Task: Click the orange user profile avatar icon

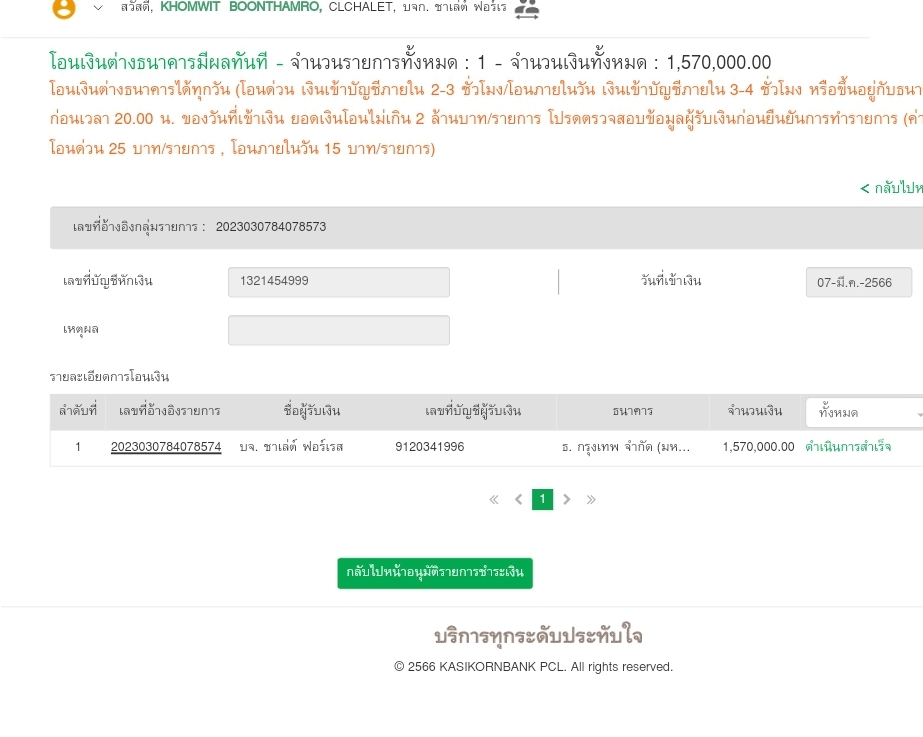Action: pyautogui.click(x=63, y=8)
